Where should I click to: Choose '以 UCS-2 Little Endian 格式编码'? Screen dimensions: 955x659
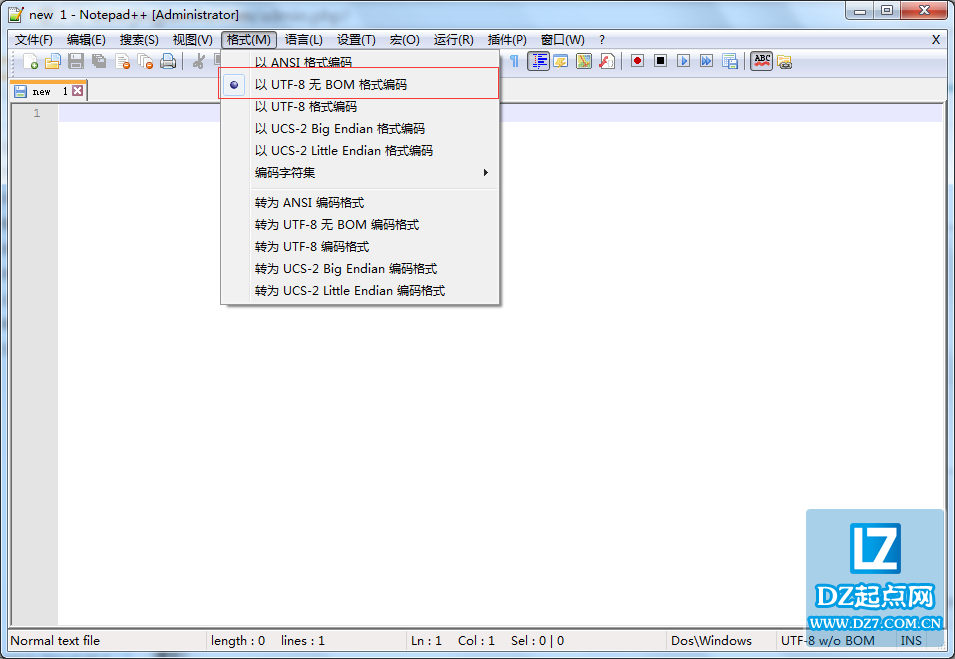(360, 150)
